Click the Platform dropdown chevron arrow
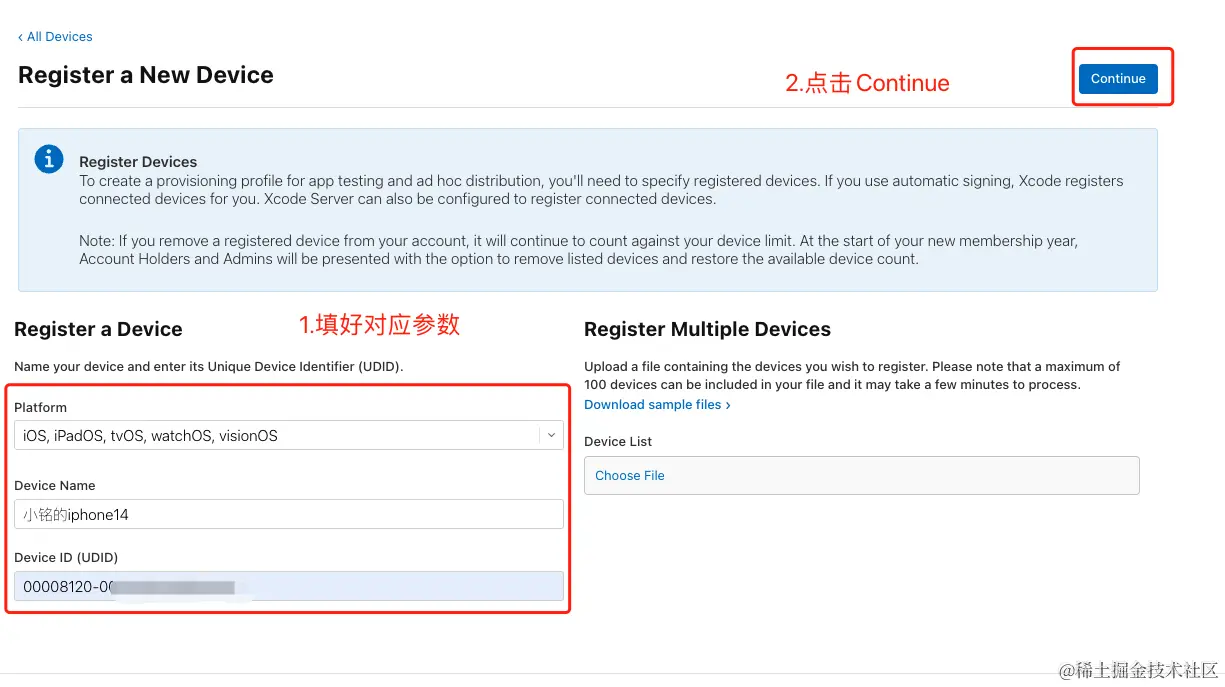 coord(551,435)
